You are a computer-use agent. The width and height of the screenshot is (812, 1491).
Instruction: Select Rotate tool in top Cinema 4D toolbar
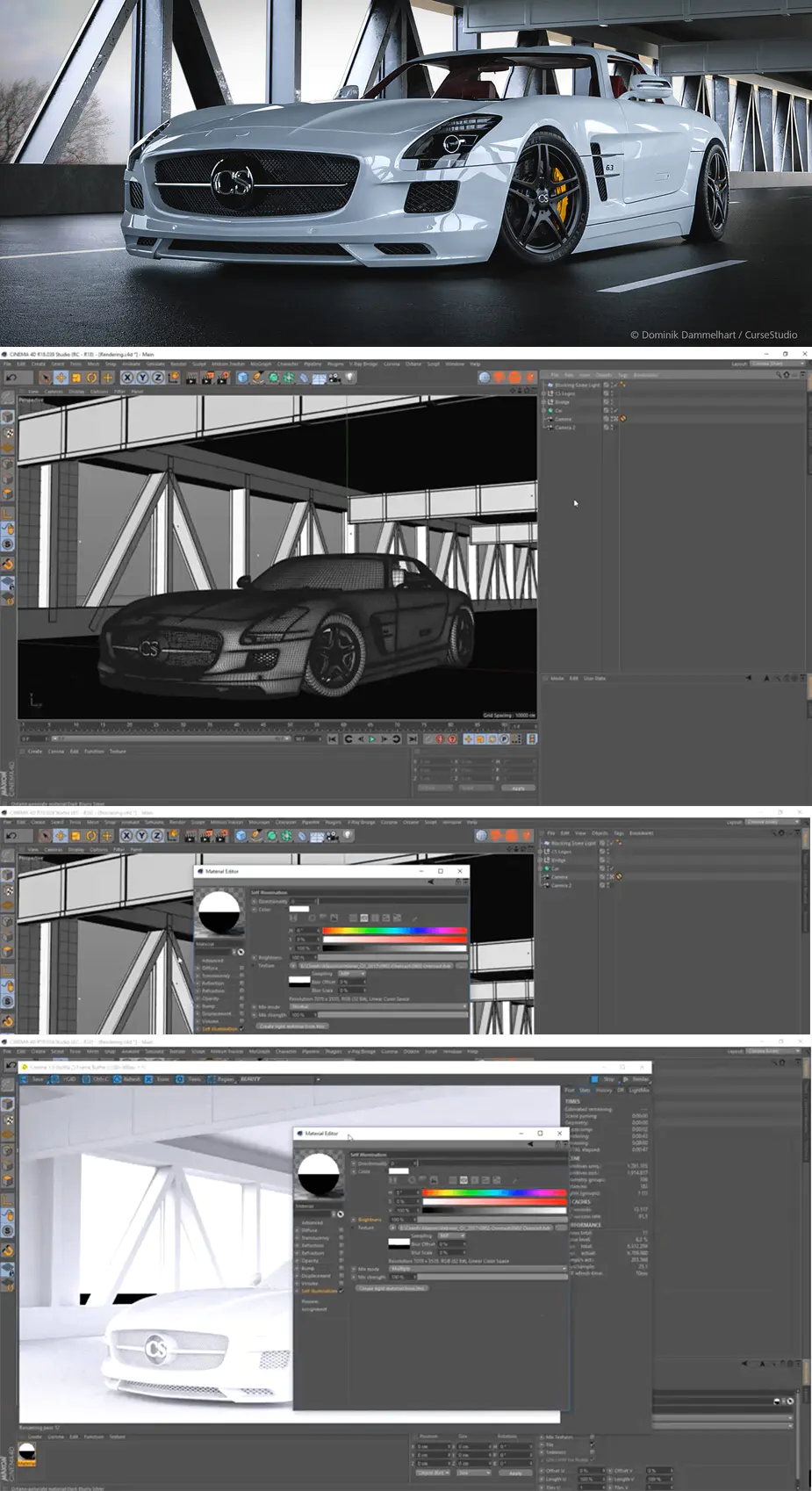pos(91,378)
